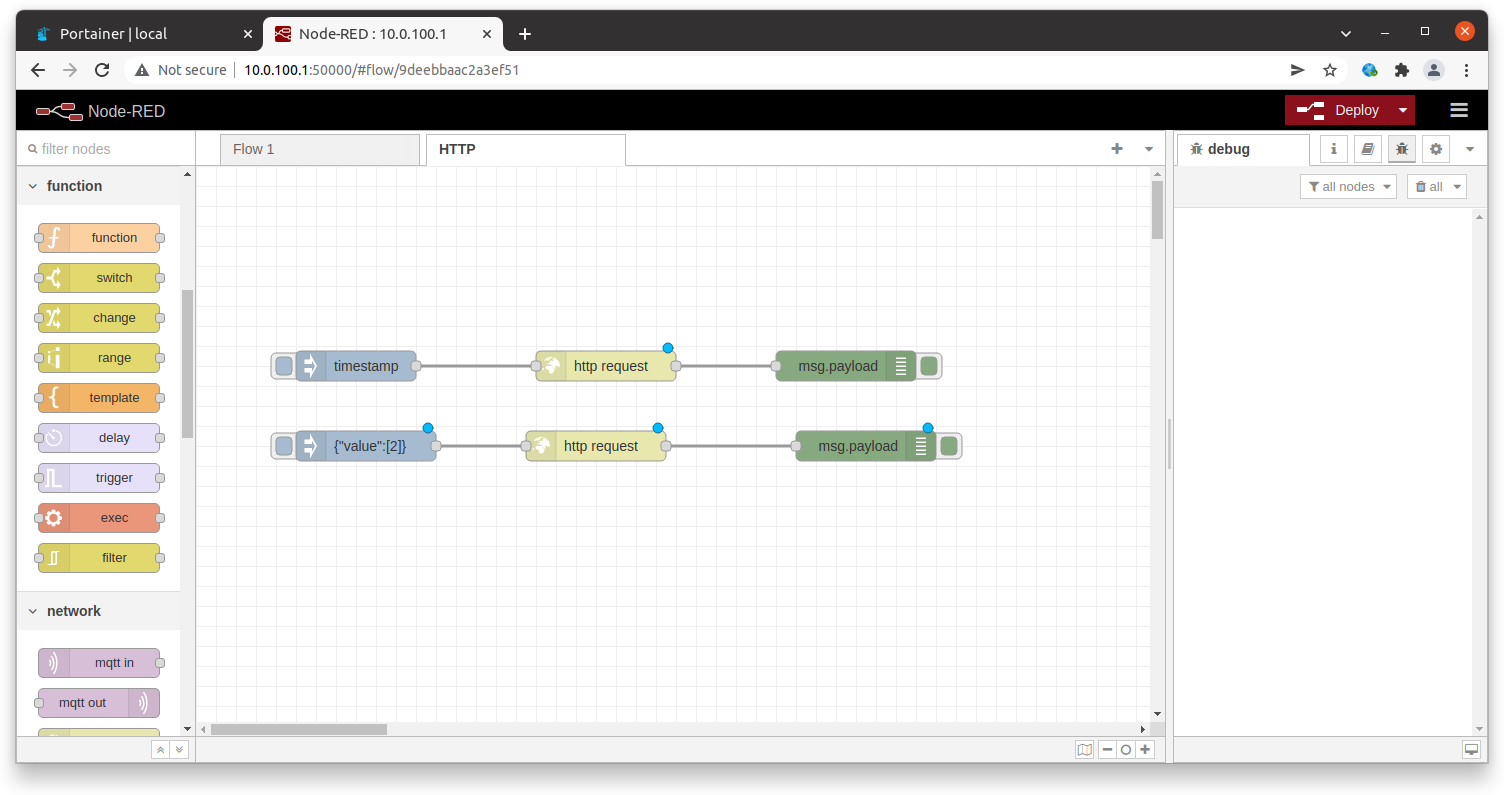
Task: Trigger the timestamp inject node button
Action: [284, 366]
